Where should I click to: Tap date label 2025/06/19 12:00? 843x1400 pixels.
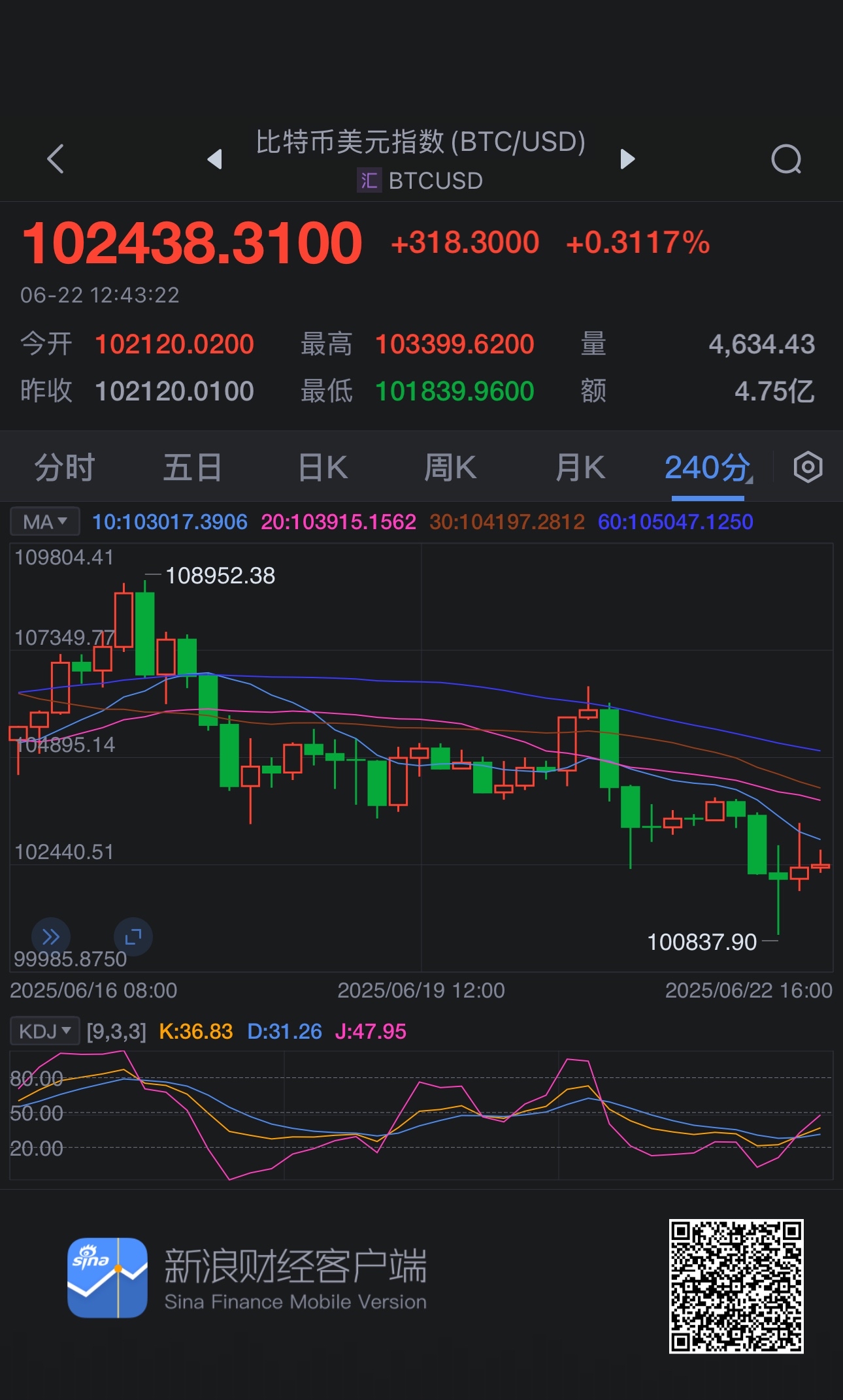(421, 990)
